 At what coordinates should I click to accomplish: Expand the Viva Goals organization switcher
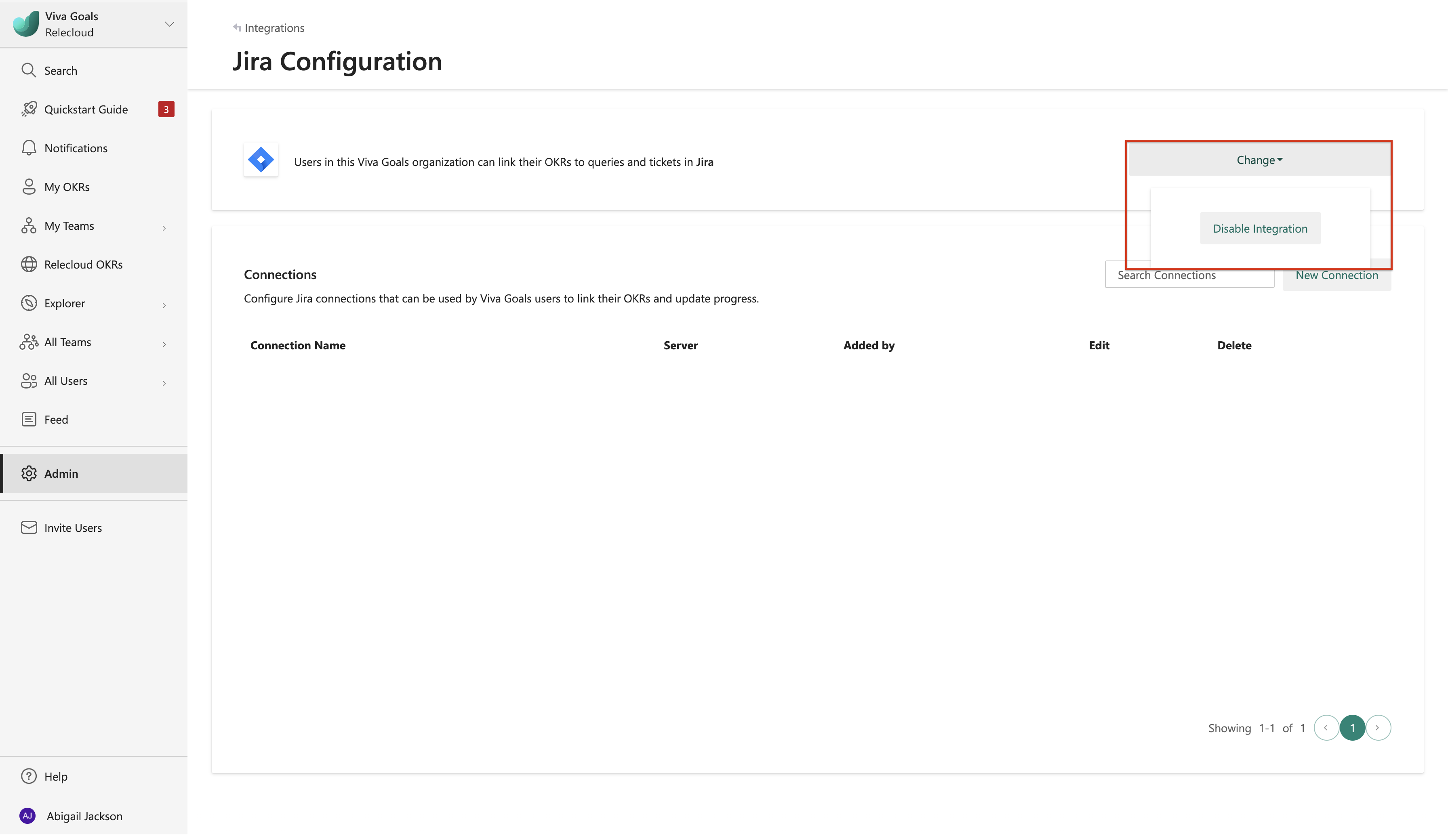169,24
